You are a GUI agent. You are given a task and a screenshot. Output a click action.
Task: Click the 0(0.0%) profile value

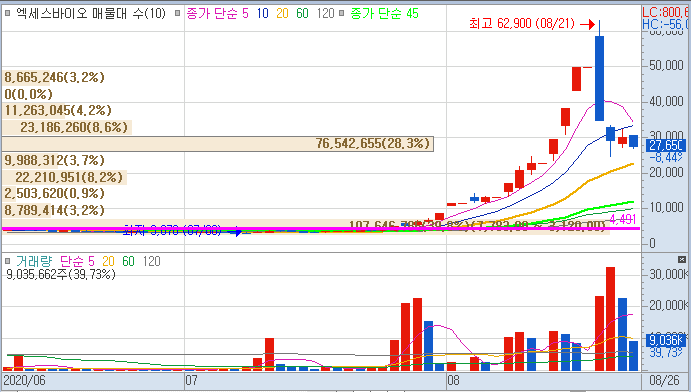(x=29, y=94)
